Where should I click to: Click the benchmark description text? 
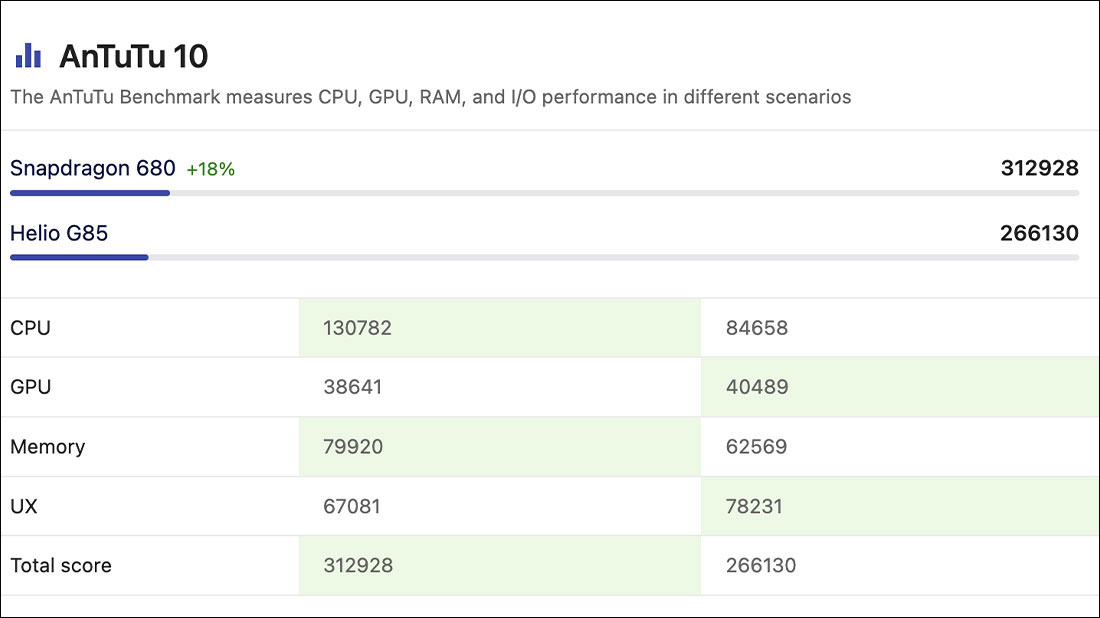(x=430, y=98)
